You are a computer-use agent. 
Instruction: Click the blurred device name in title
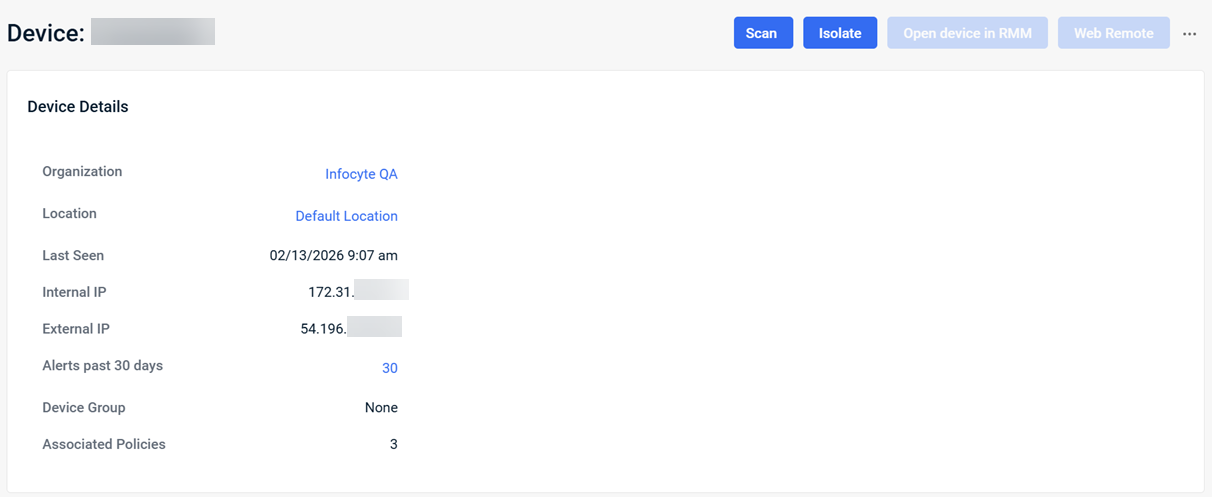pos(153,32)
